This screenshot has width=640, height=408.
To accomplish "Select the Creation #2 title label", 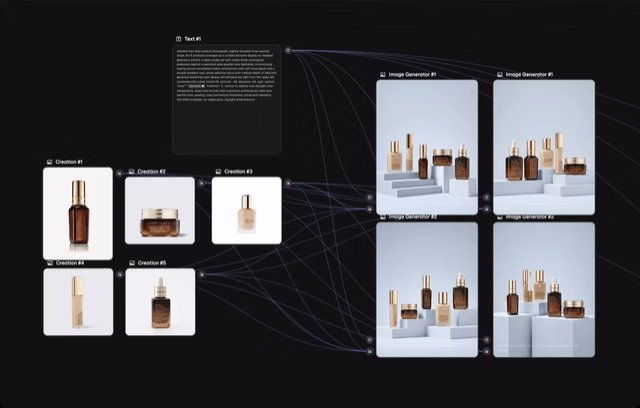I will [x=151, y=172].
